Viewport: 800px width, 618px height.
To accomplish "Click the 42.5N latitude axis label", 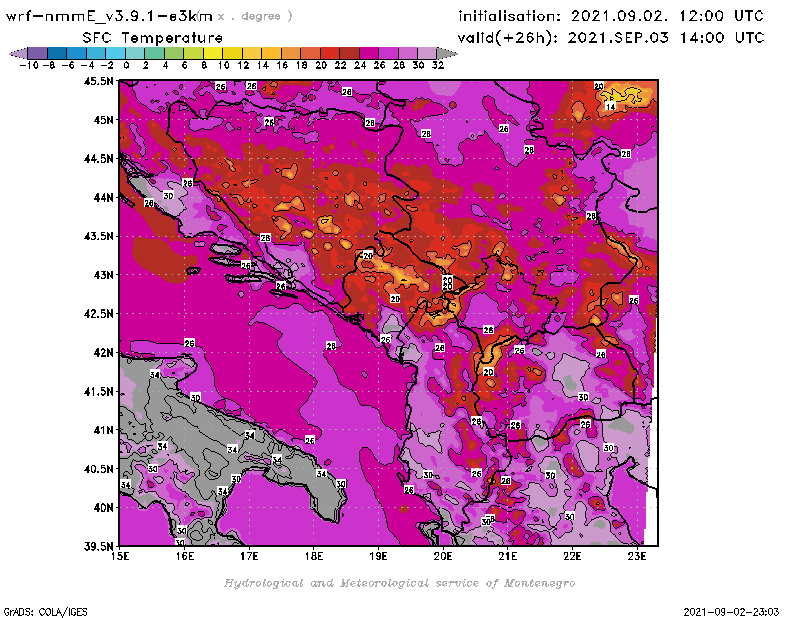I will pos(98,314).
